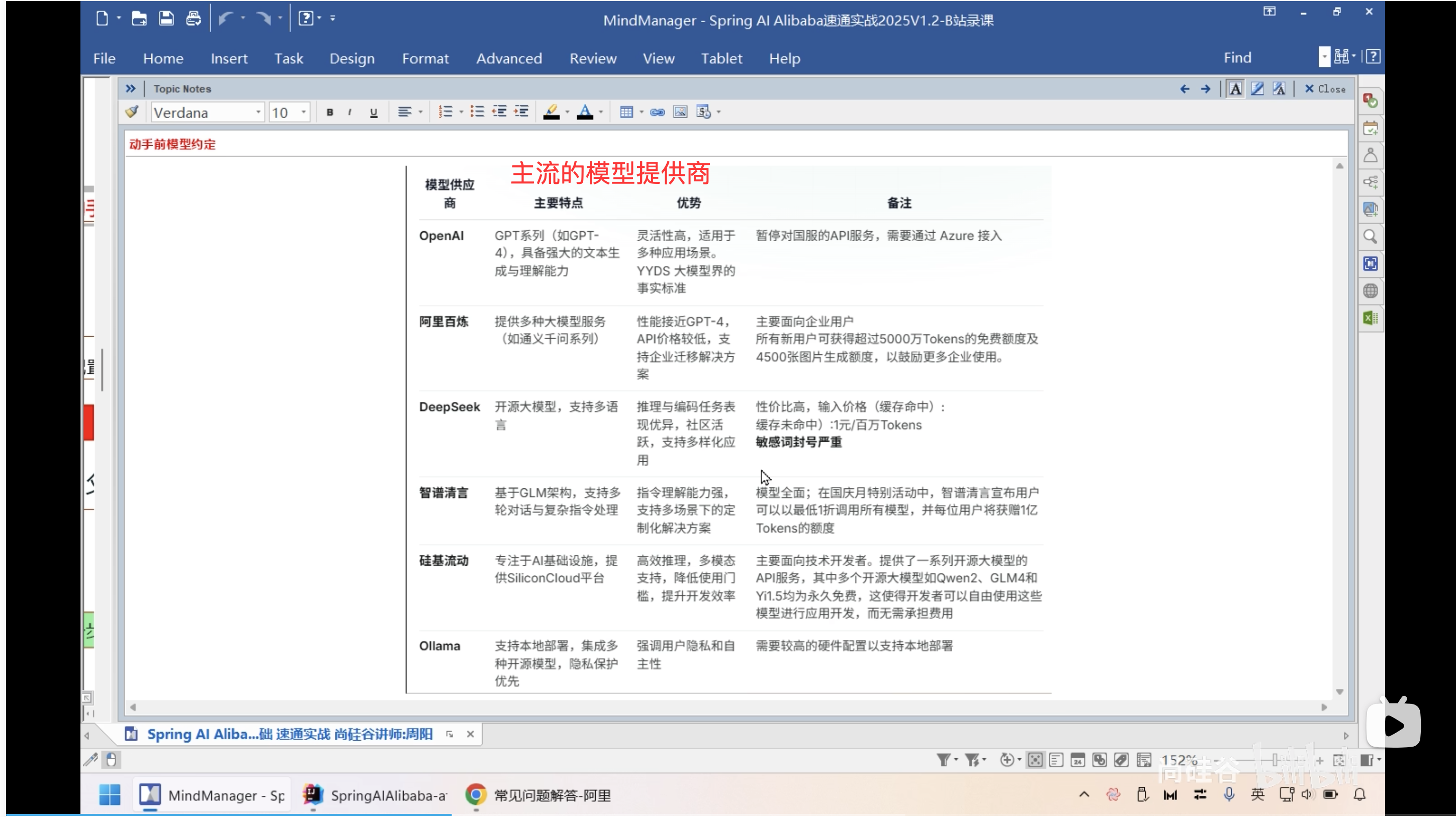The height and width of the screenshot is (817, 1456).
Task: Toggle bold formatting
Action: tap(329, 112)
